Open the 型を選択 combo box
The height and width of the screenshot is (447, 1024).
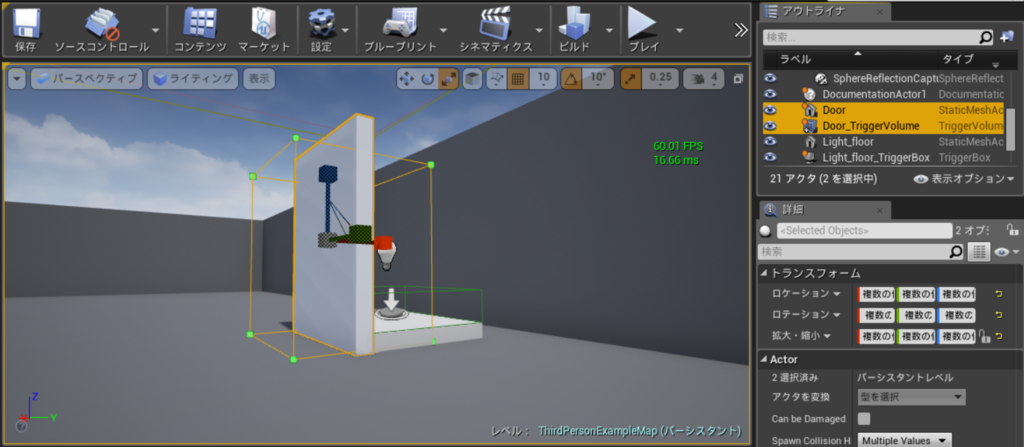[x=911, y=397]
